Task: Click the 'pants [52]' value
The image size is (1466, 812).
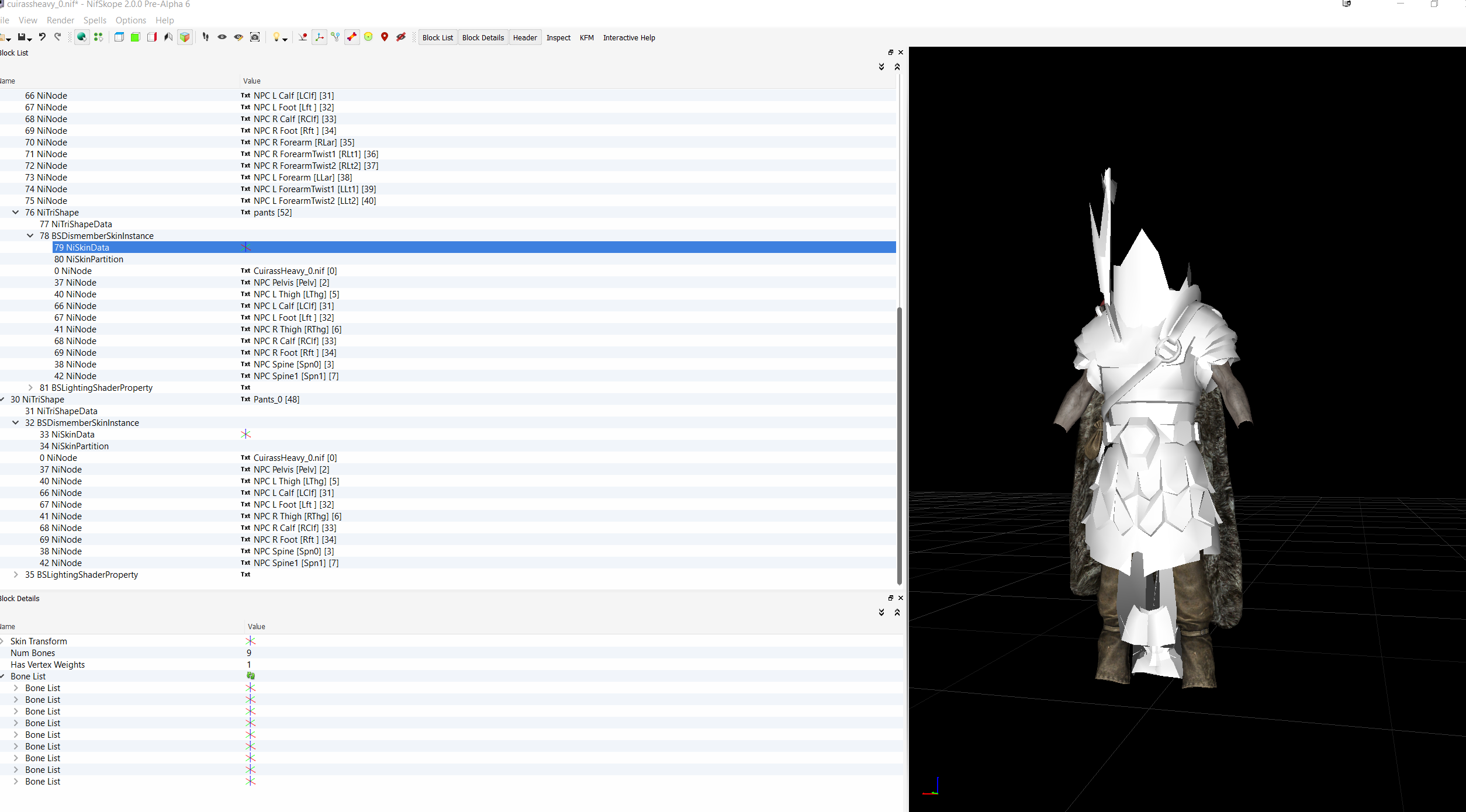Action: (x=272, y=213)
